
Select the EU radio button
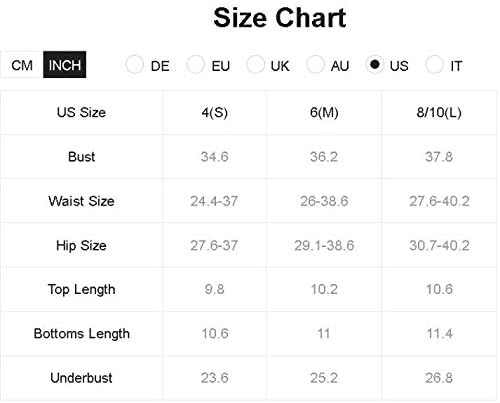[x=195, y=64]
